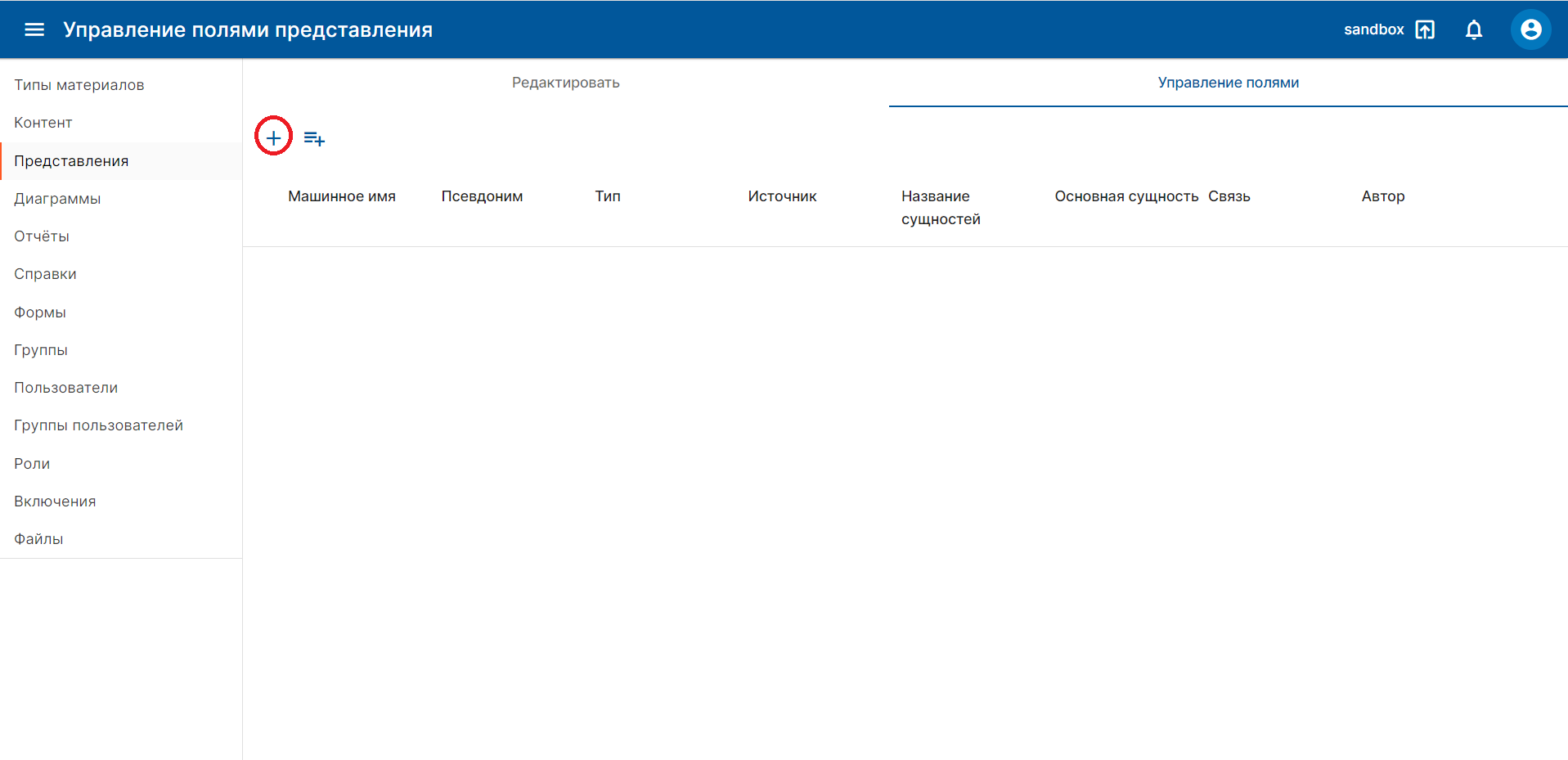
Task: Click the Машинное имя column header
Action: coord(342,196)
